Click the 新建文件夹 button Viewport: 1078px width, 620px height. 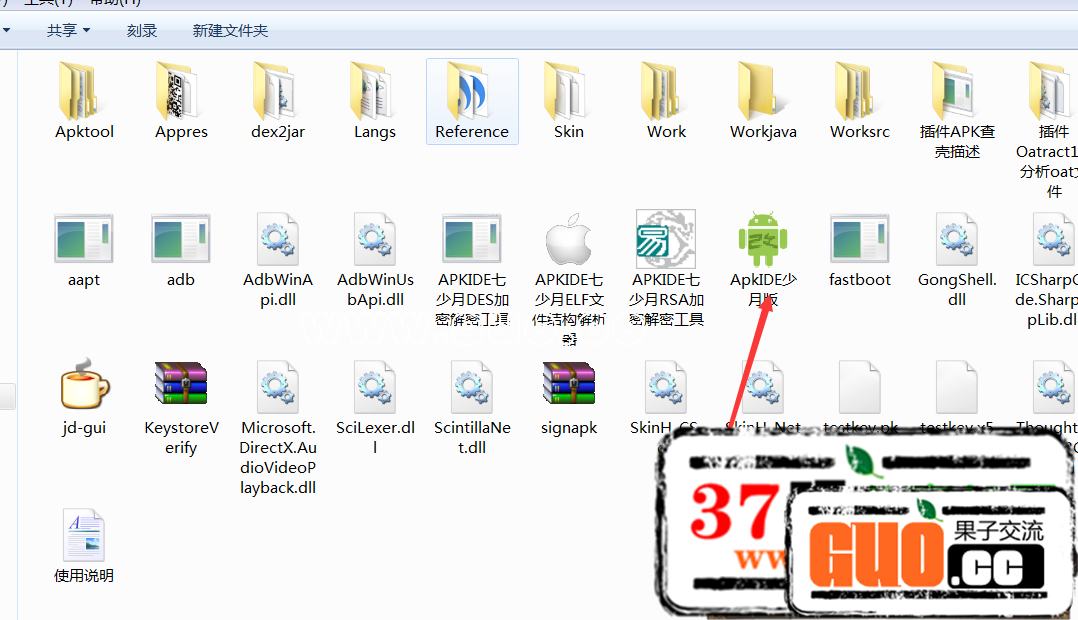[230, 31]
